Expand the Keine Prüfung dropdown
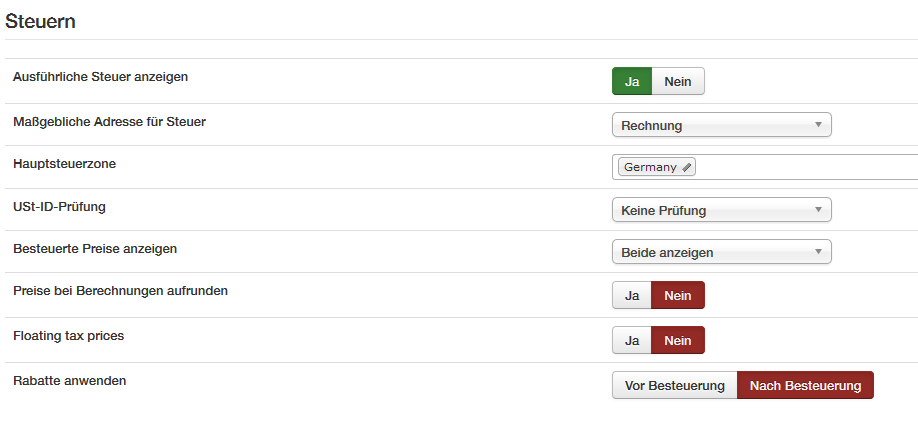918x421 pixels. point(721,210)
